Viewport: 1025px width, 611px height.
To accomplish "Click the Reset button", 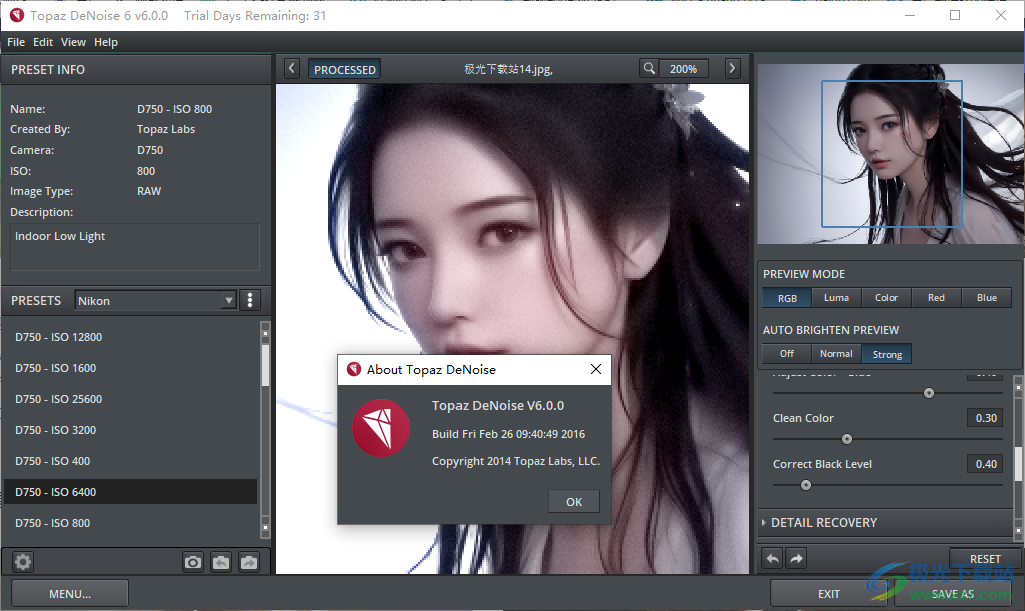I will point(985,558).
